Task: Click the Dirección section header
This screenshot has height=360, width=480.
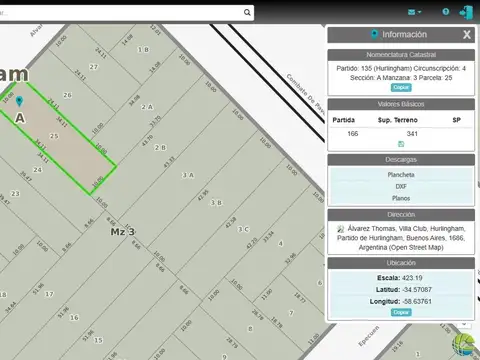Action: pos(401,215)
